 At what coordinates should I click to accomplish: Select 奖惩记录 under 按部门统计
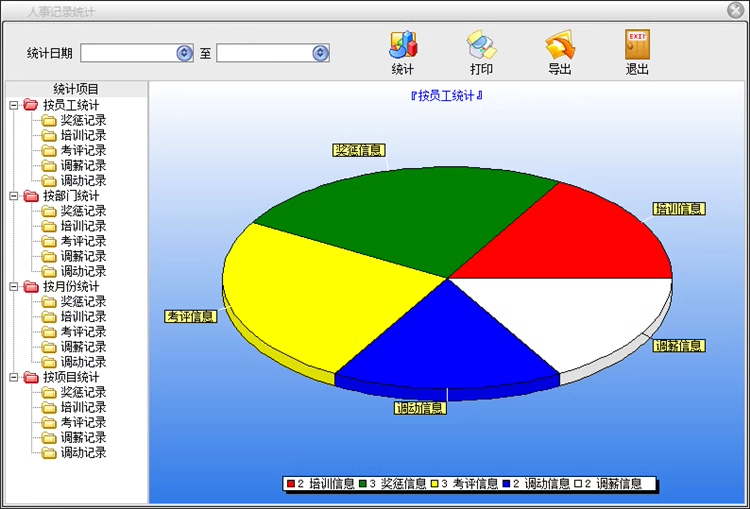(83, 211)
